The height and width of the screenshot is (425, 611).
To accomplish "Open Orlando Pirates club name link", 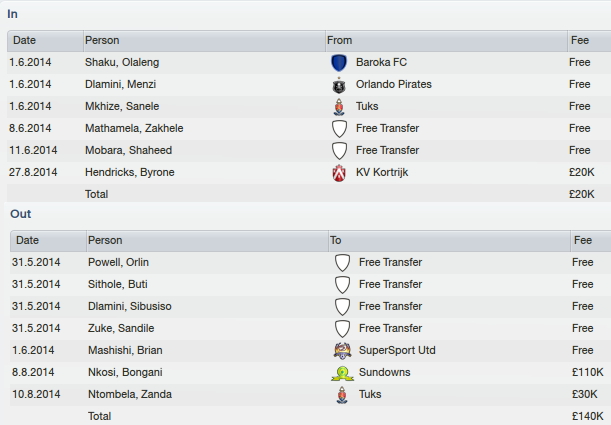I will click(394, 84).
